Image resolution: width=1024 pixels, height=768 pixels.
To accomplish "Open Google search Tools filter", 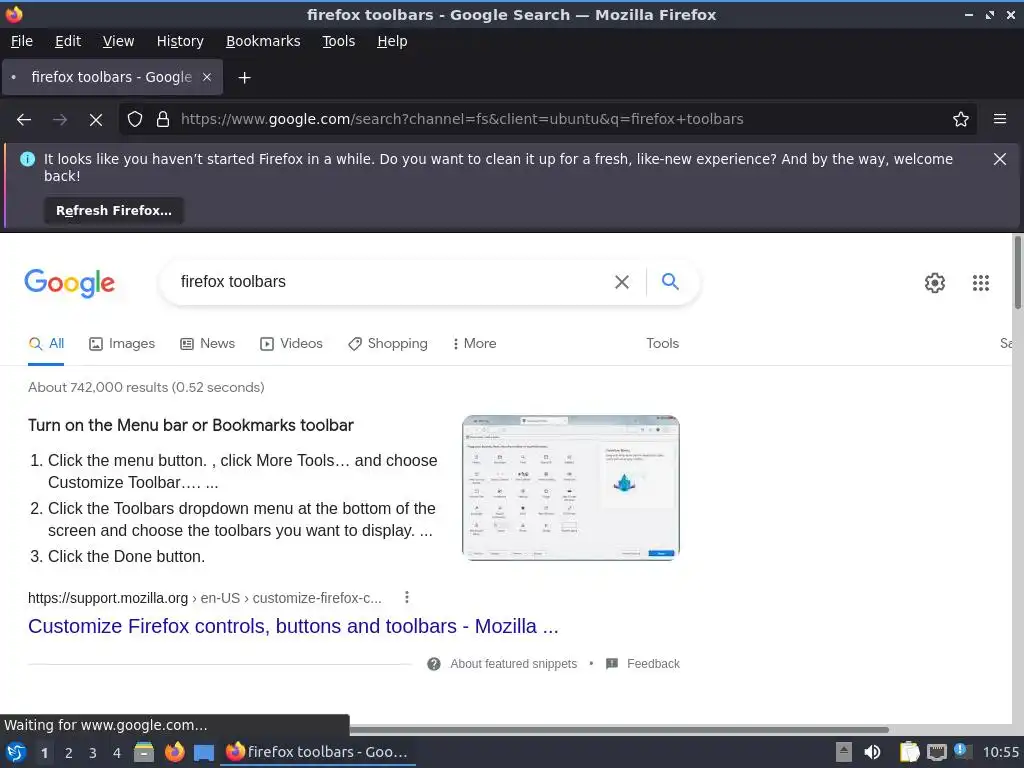I will (x=662, y=344).
